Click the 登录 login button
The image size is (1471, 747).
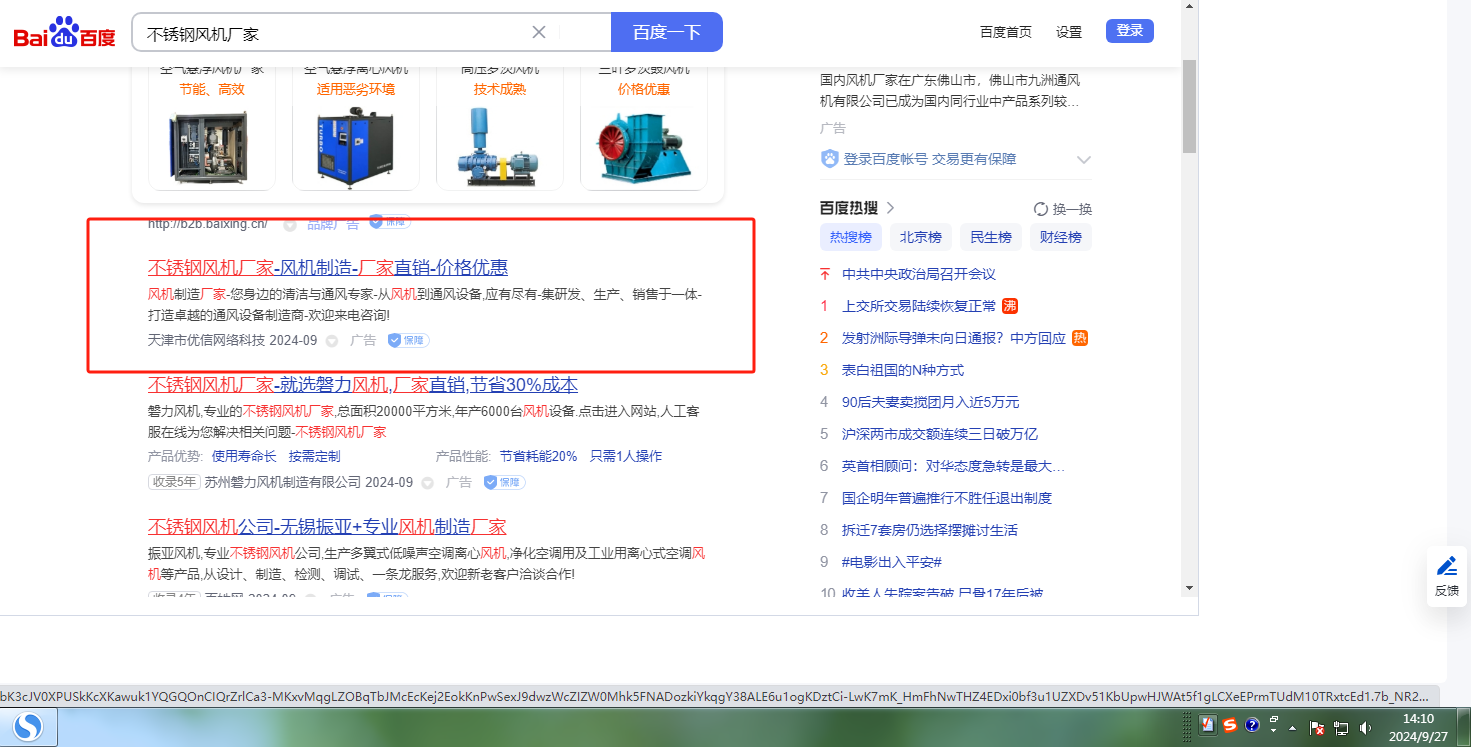click(1130, 31)
